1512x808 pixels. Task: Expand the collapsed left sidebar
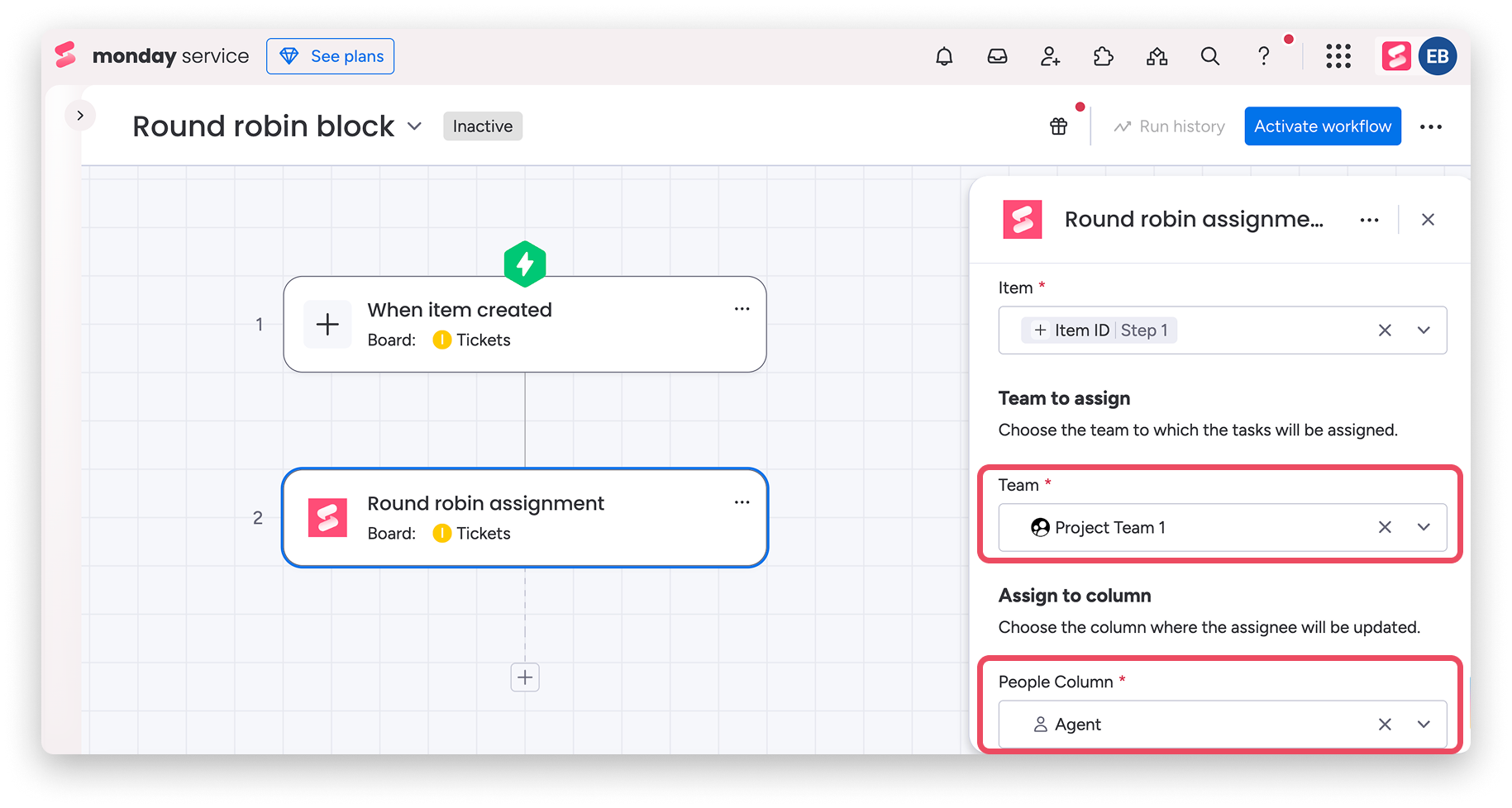point(80,116)
